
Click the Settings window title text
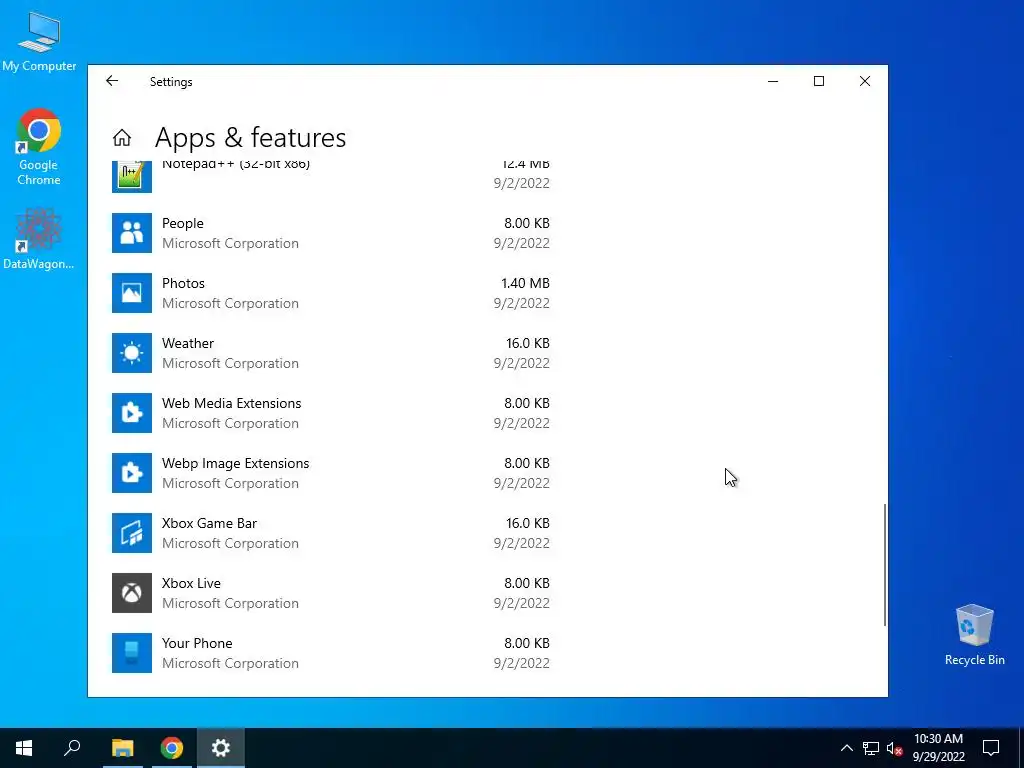click(171, 82)
